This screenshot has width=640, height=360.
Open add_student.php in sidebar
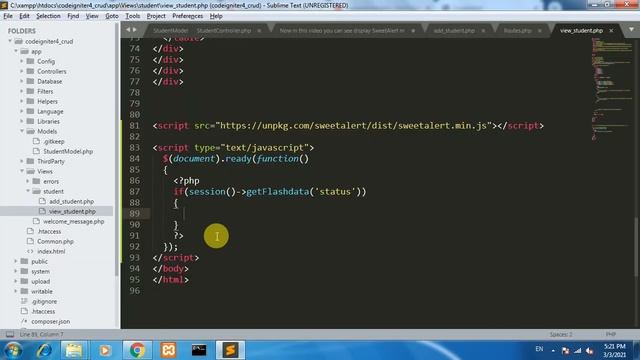click(71, 201)
